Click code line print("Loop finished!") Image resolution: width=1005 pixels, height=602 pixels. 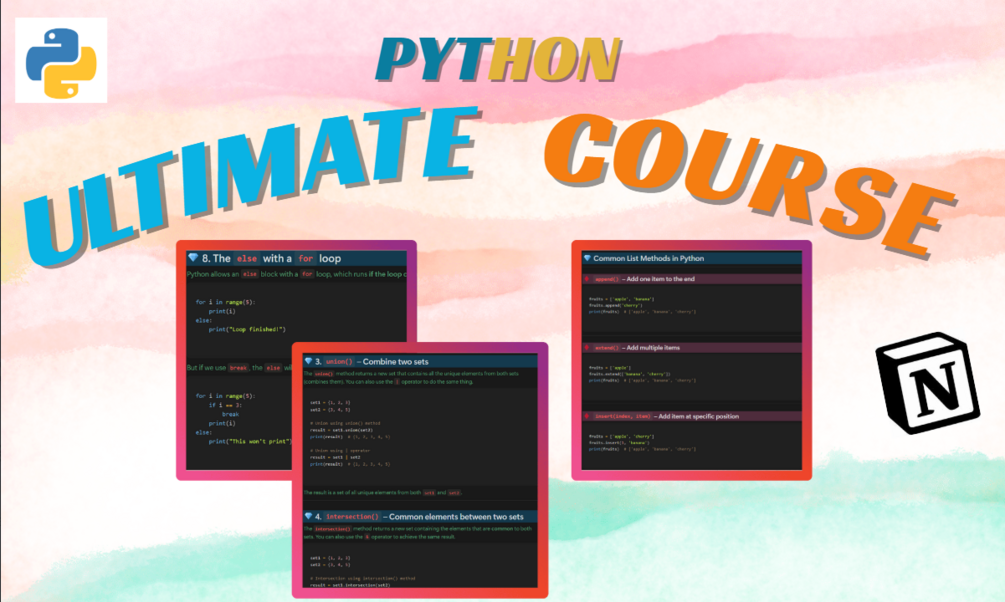point(247,330)
